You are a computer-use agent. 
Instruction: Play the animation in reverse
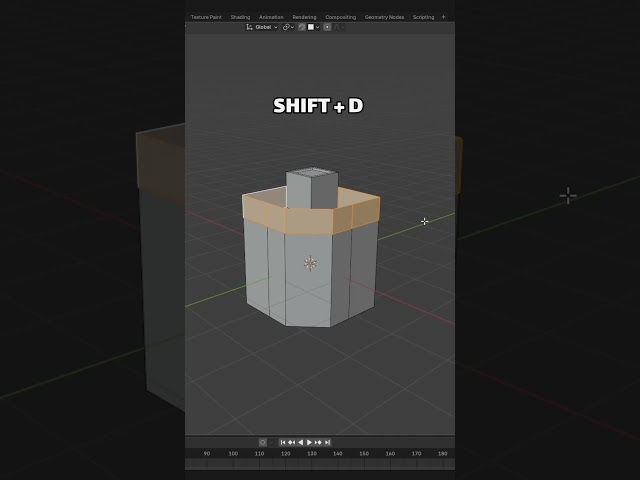coord(300,442)
